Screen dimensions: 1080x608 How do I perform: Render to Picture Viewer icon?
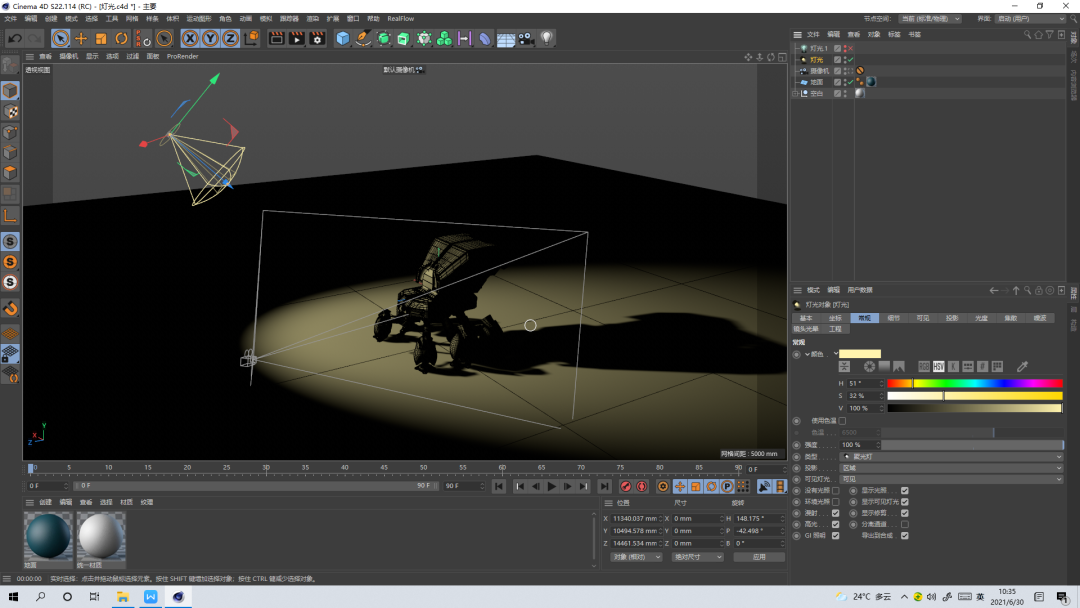point(297,39)
